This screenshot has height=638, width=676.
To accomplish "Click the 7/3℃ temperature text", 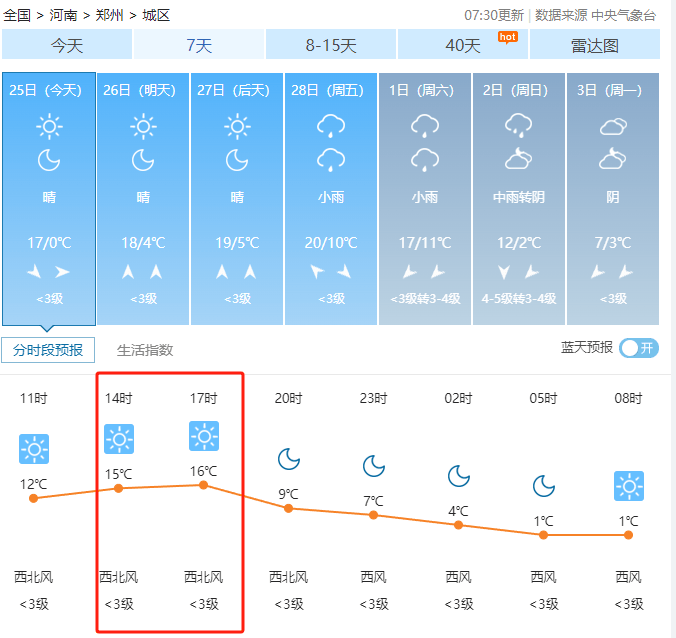I will (613, 243).
